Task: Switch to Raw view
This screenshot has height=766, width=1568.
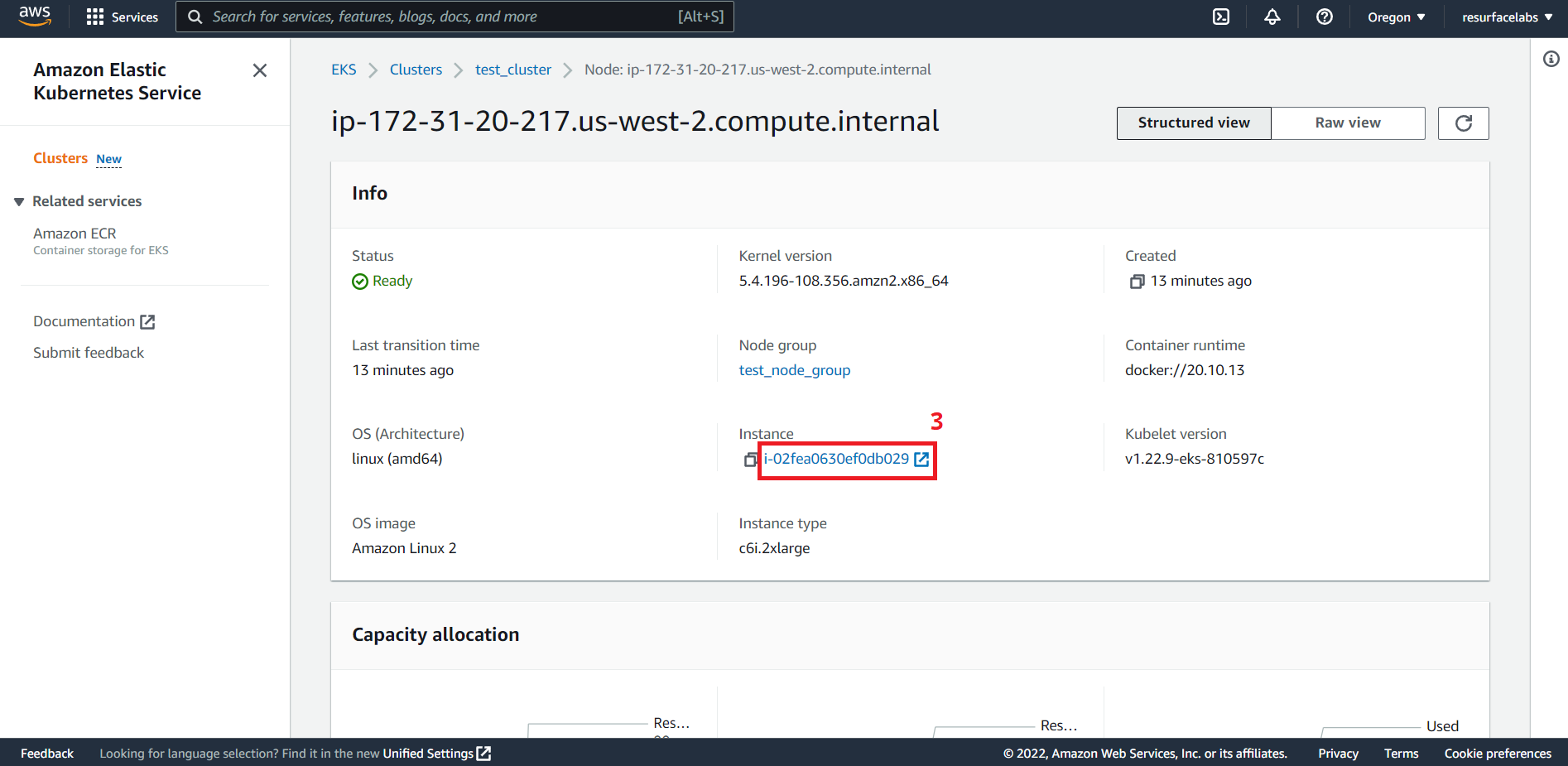Action: tap(1348, 123)
